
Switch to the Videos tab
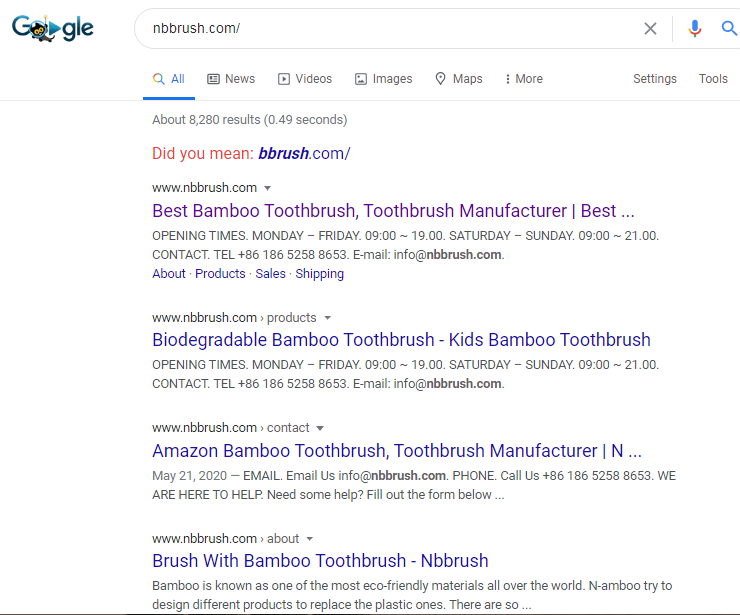pyautogui.click(x=305, y=79)
